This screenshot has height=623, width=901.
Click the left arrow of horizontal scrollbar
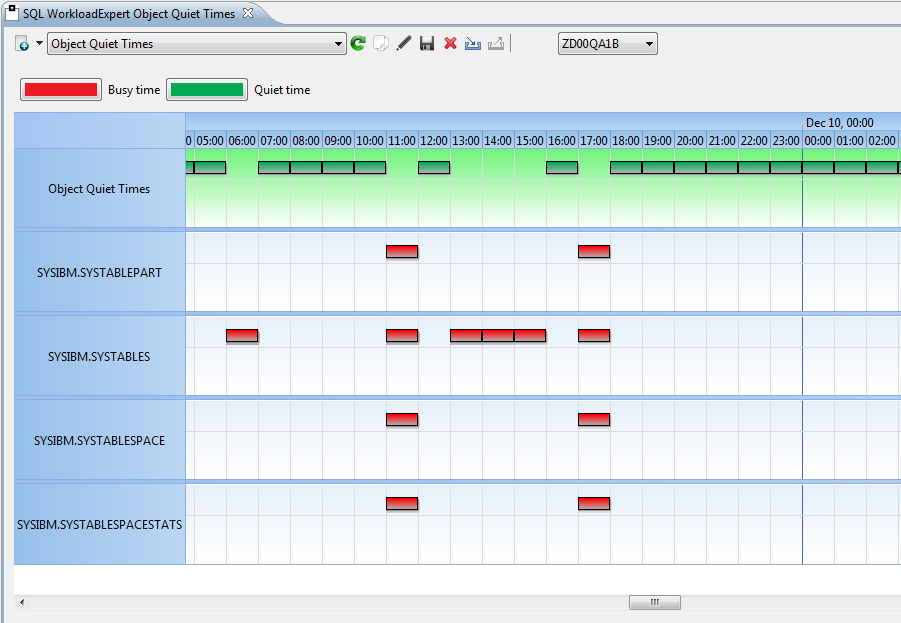tap(22, 603)
